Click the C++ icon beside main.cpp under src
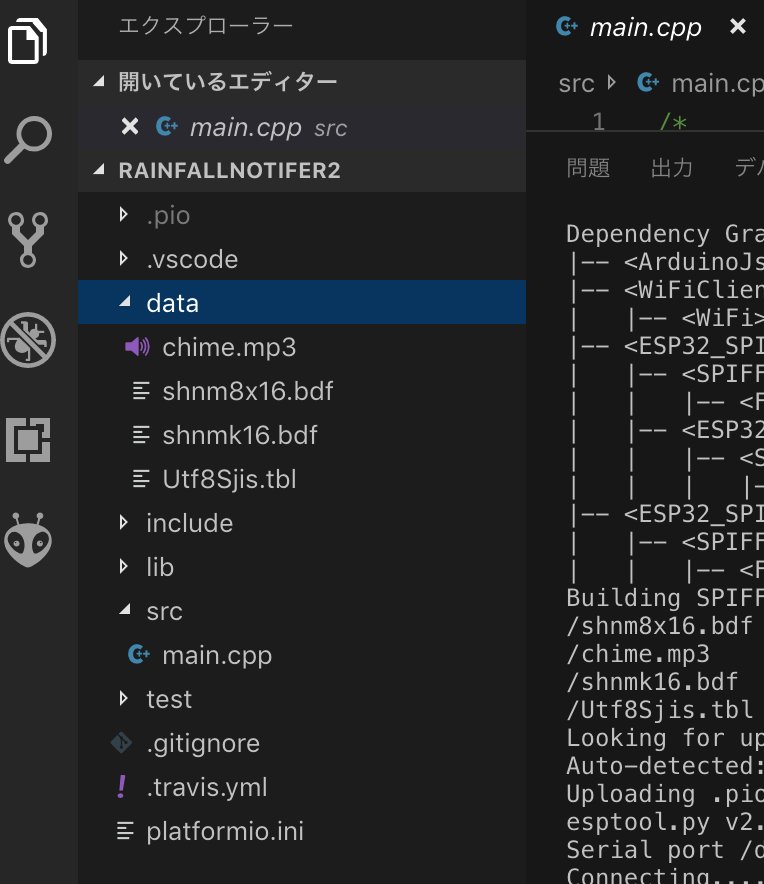The image size is (764, 884). coord(139,655)
